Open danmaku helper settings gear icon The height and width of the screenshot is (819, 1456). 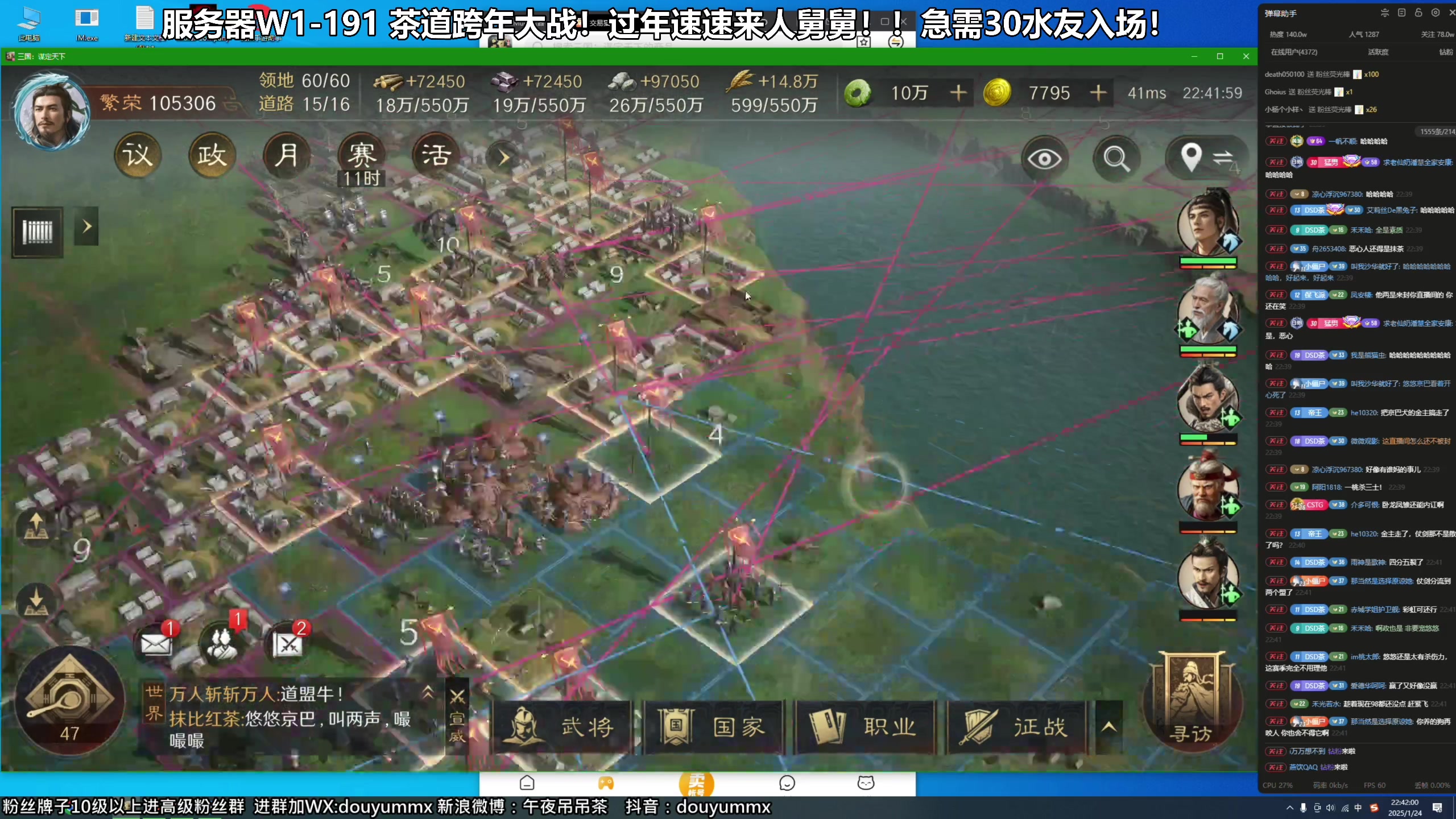pos(1436,13)
